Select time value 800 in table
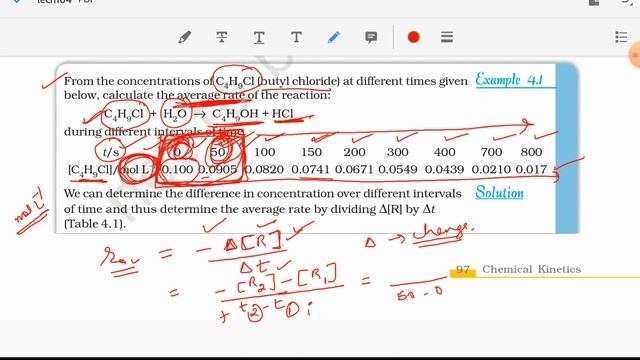This screenshot has height=360, width=640. pyautogui.click(x=531, y=152)
